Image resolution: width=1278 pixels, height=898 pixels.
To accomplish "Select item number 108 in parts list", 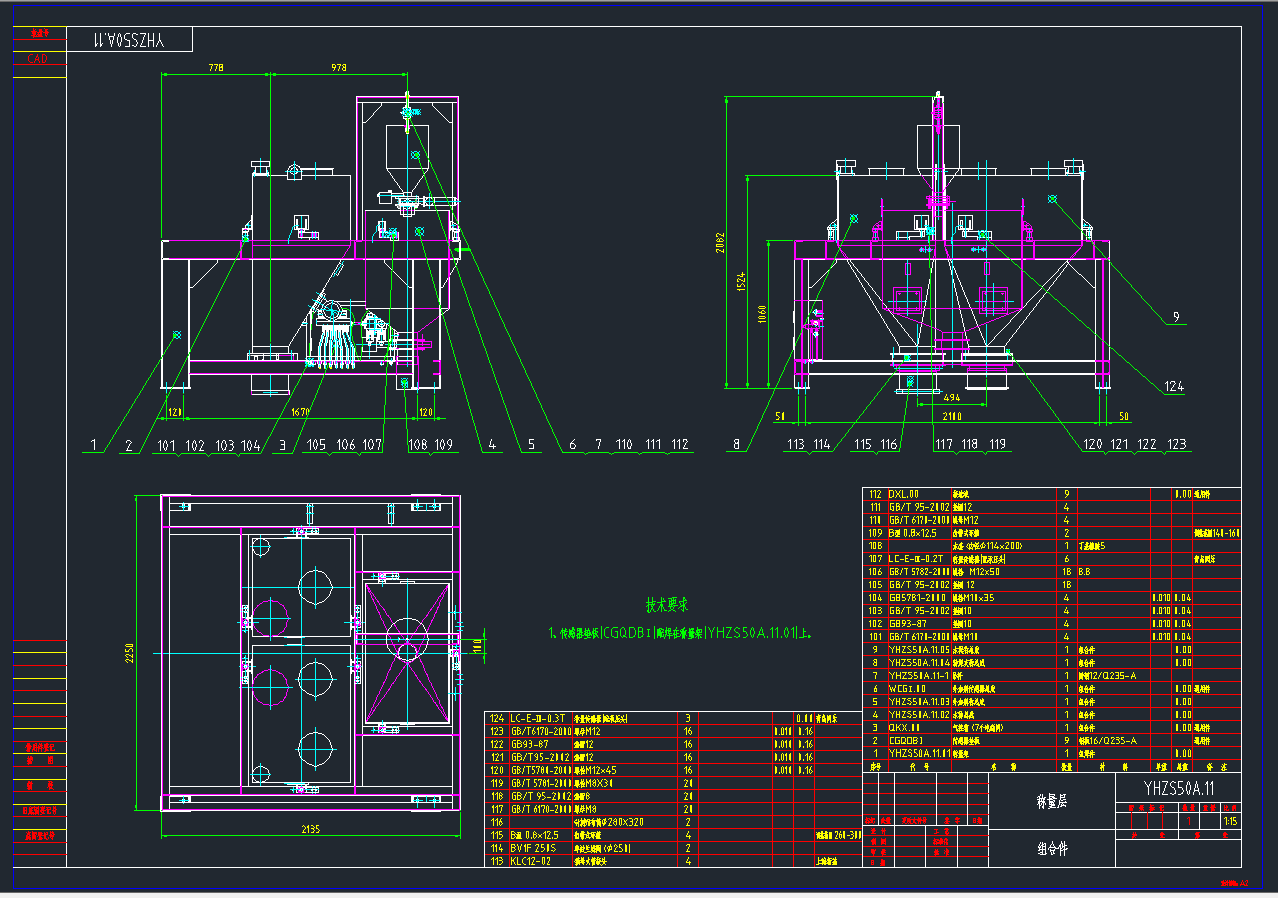I will tap(875, 546).
